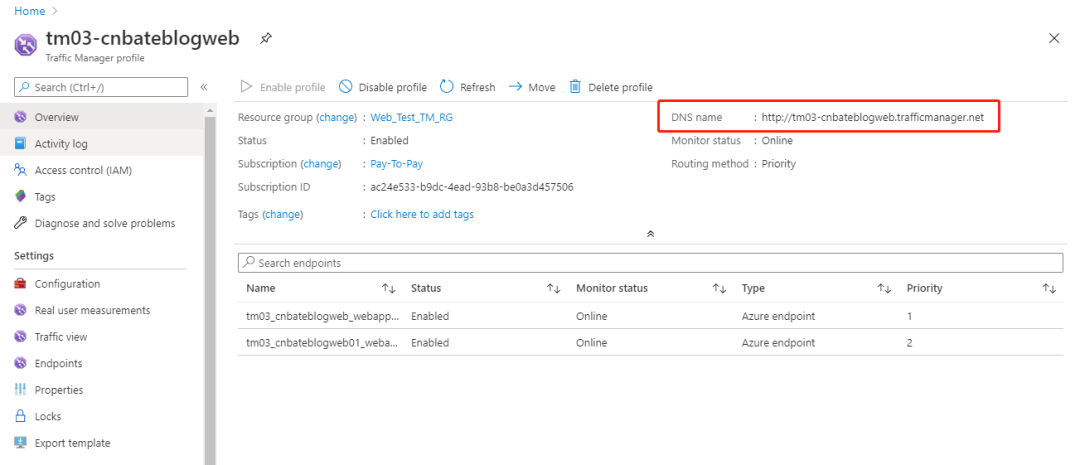Collapse the essentials section chevron
Image resolution: width=1080 pixels, height=465 pixels.
(x=650, y=234)
